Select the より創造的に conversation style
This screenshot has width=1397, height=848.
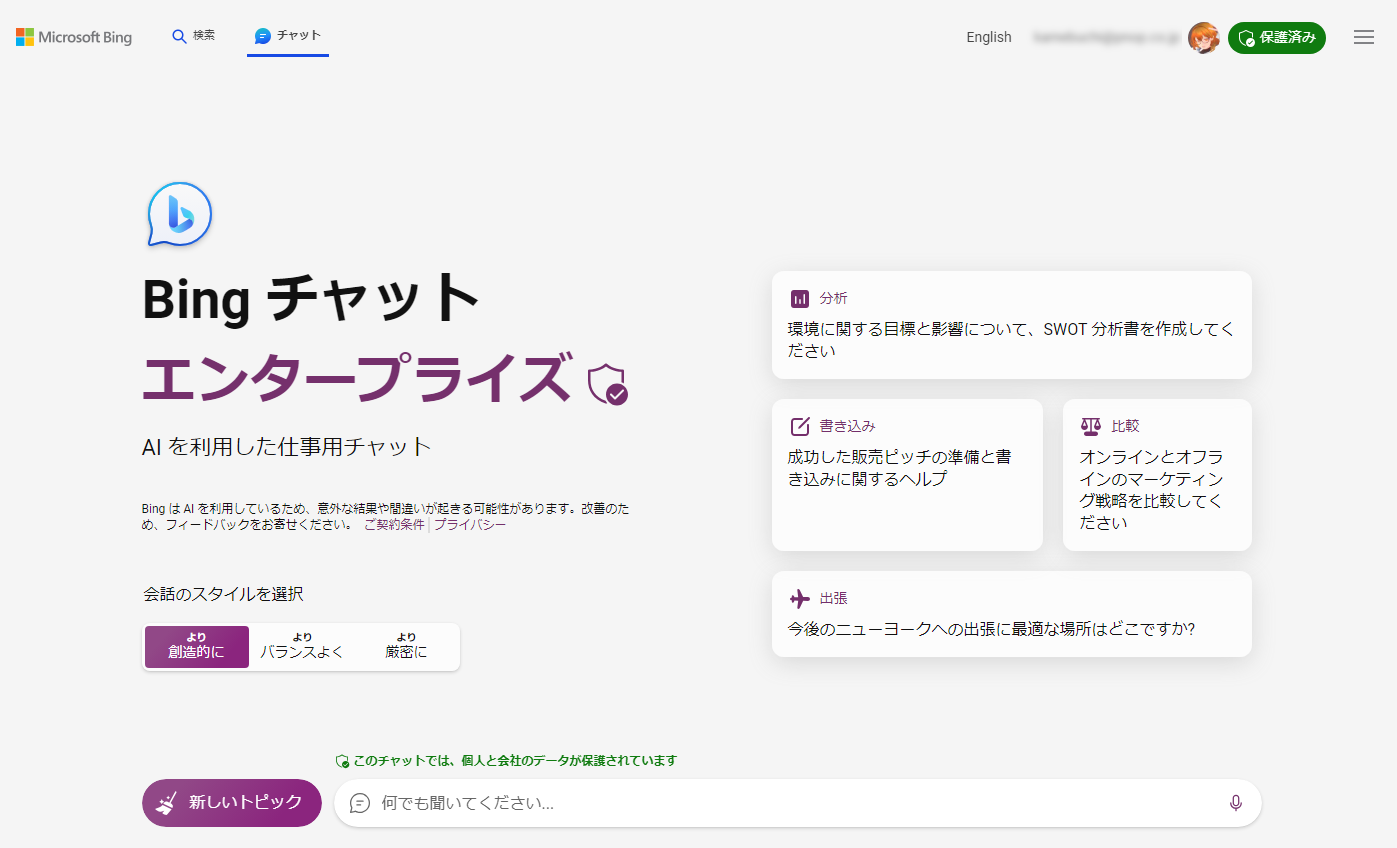tap(197, 647)
